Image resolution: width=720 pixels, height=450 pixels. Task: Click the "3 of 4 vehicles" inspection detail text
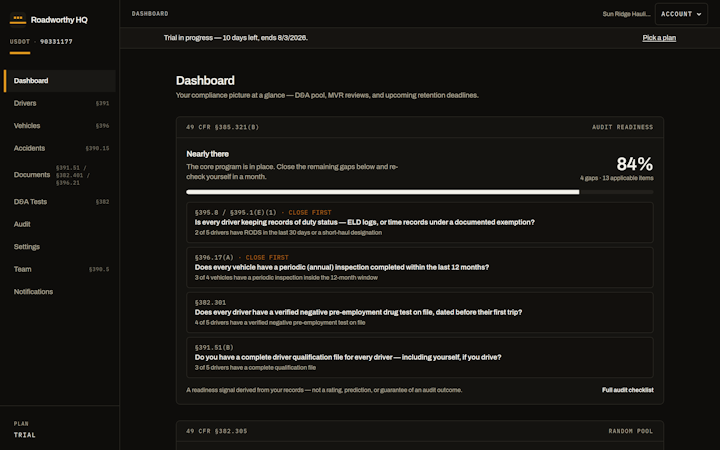286,278
